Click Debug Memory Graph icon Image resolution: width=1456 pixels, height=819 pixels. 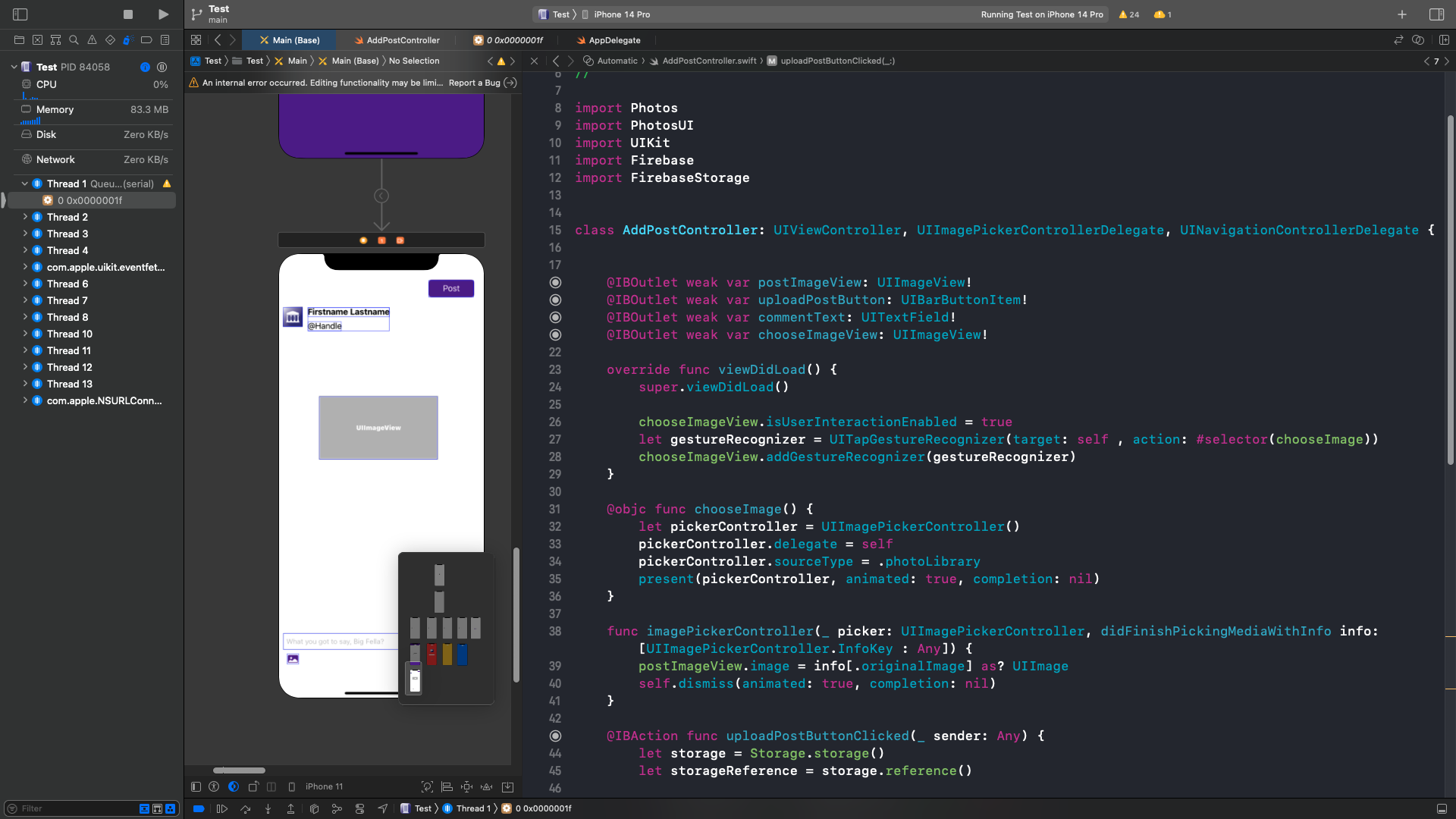point(337,809)
